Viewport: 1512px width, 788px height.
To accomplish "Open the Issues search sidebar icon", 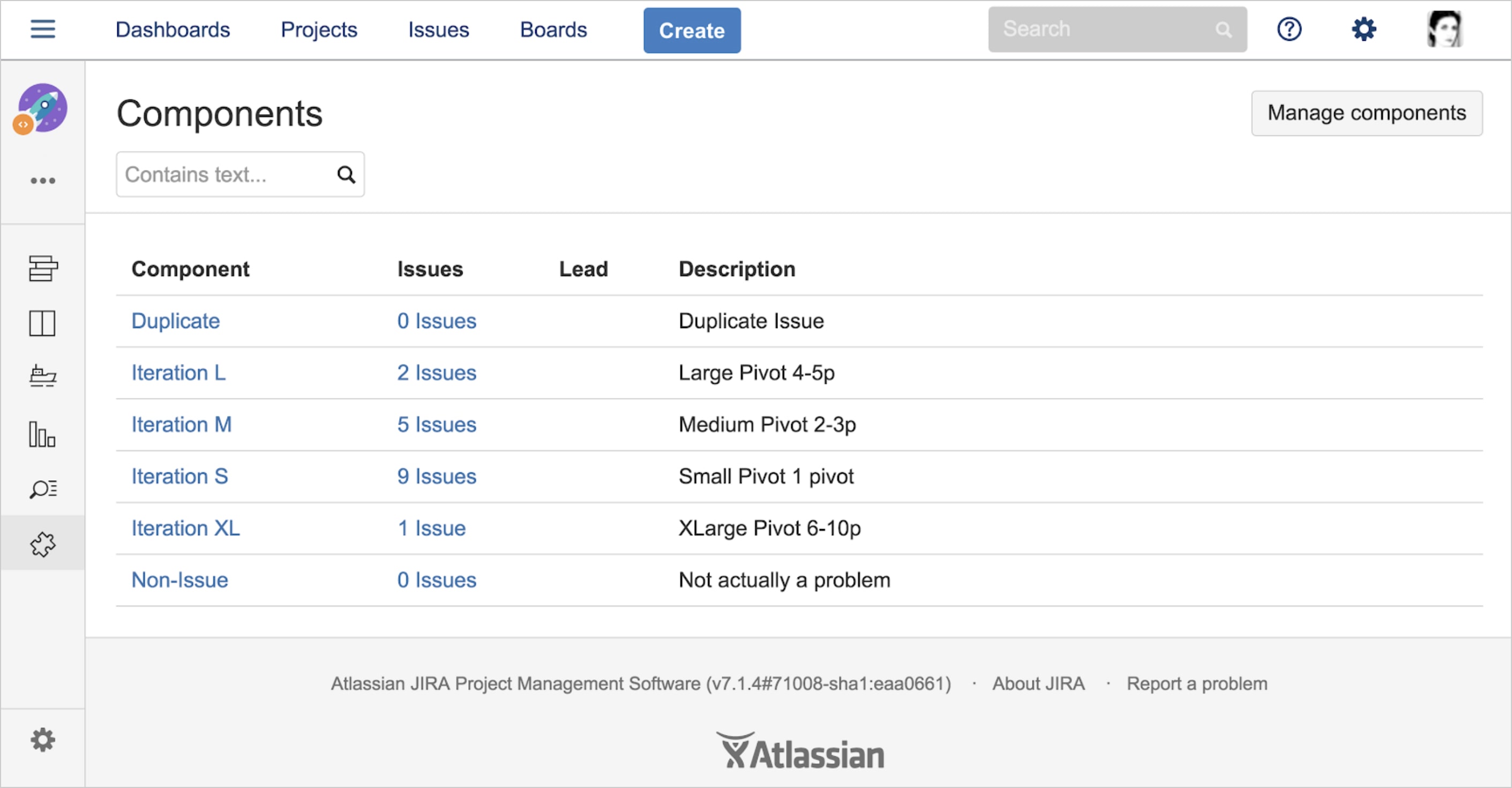I will (x=43, y=488).
